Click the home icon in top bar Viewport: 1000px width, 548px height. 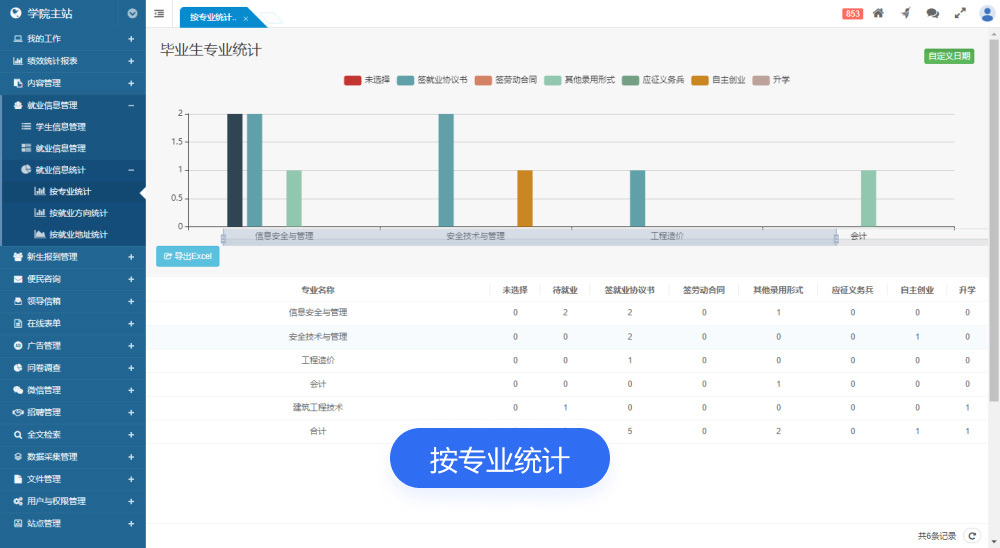(878, 13)
